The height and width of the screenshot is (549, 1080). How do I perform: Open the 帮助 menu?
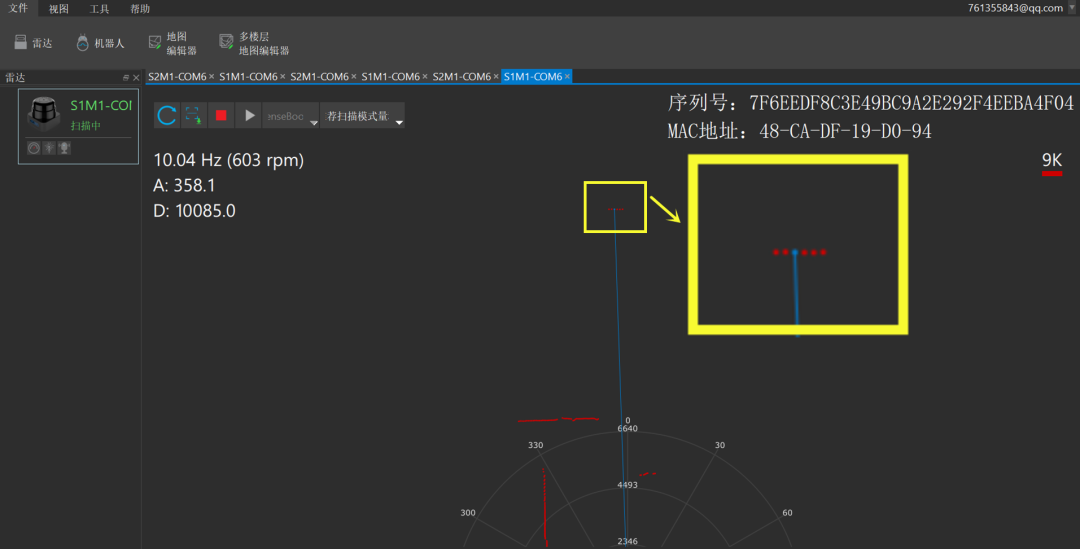pos(140,9)
